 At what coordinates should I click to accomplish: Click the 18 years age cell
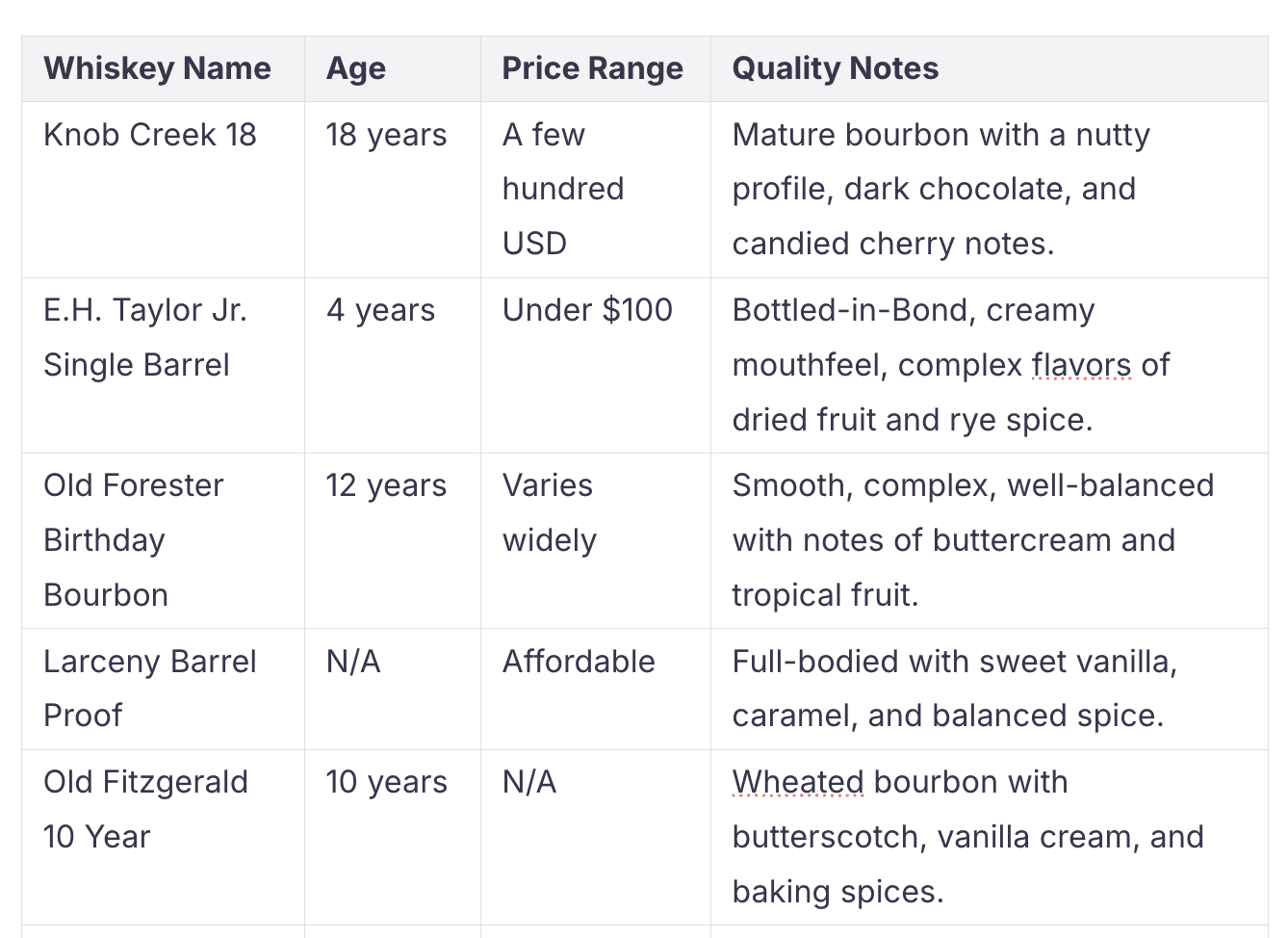(386, 135)
